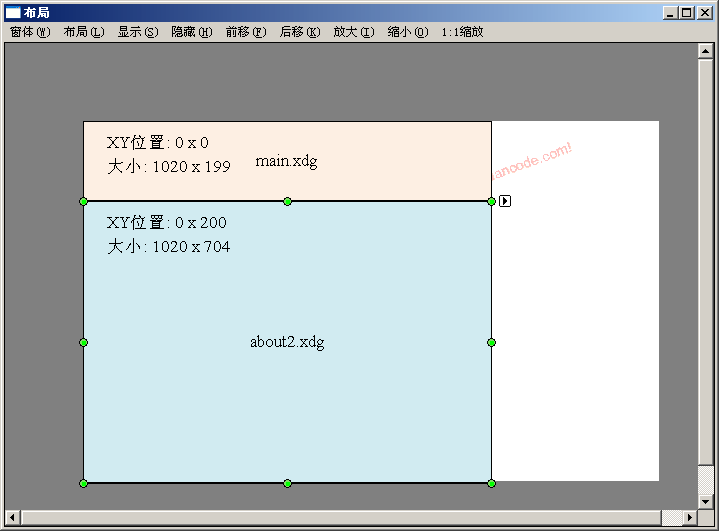Open the 窗体(W) menu
719x531 pixels.
click(29, 32)
